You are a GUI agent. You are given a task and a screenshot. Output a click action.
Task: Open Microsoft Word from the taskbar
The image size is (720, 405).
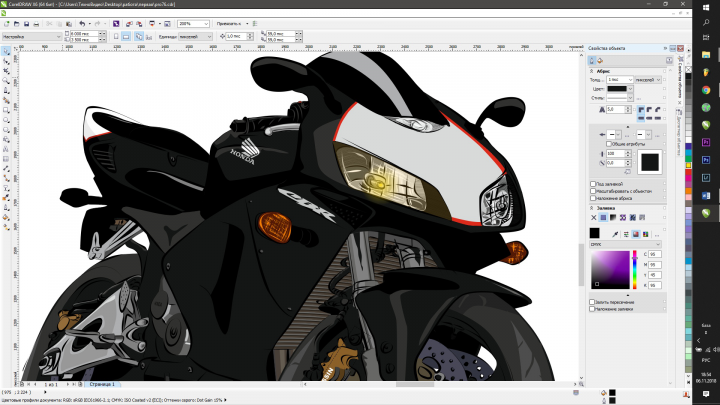pyautogui.click(x=706, y=196)
